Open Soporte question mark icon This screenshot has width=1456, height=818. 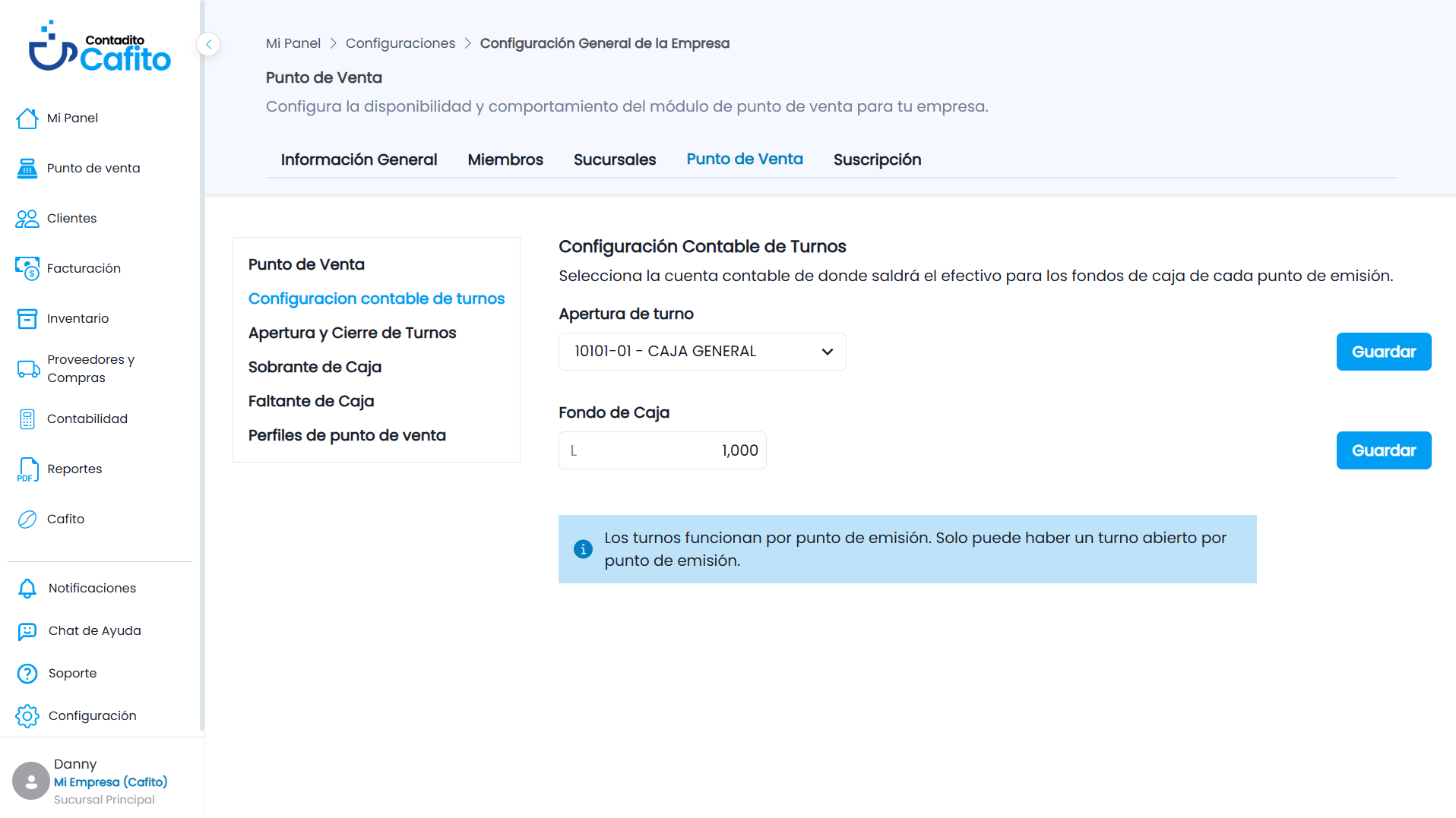click(27, 673)
